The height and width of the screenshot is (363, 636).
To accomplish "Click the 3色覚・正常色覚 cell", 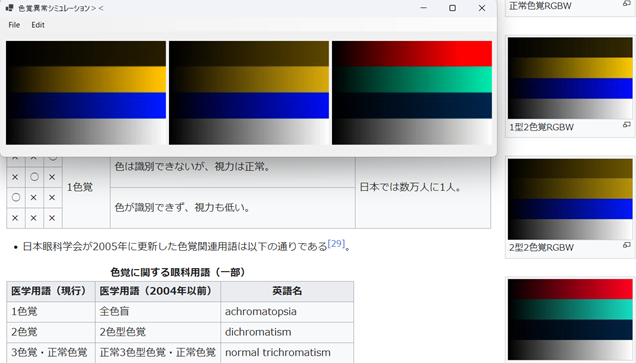I will pyautogui.click(x=51, y=352).
